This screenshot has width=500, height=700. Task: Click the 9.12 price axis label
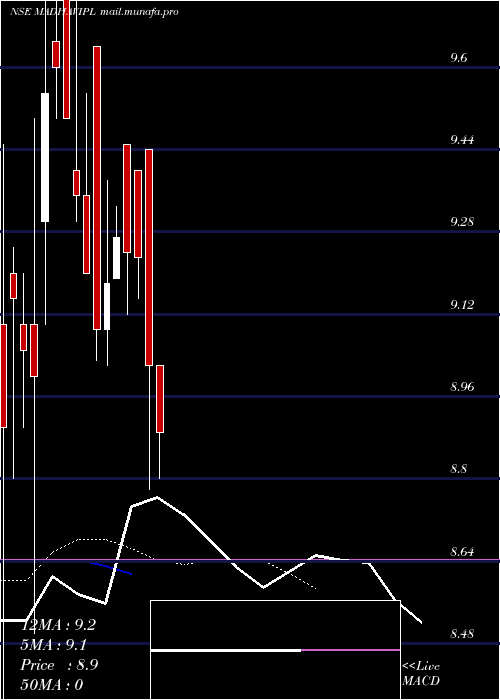click(462, 304)
